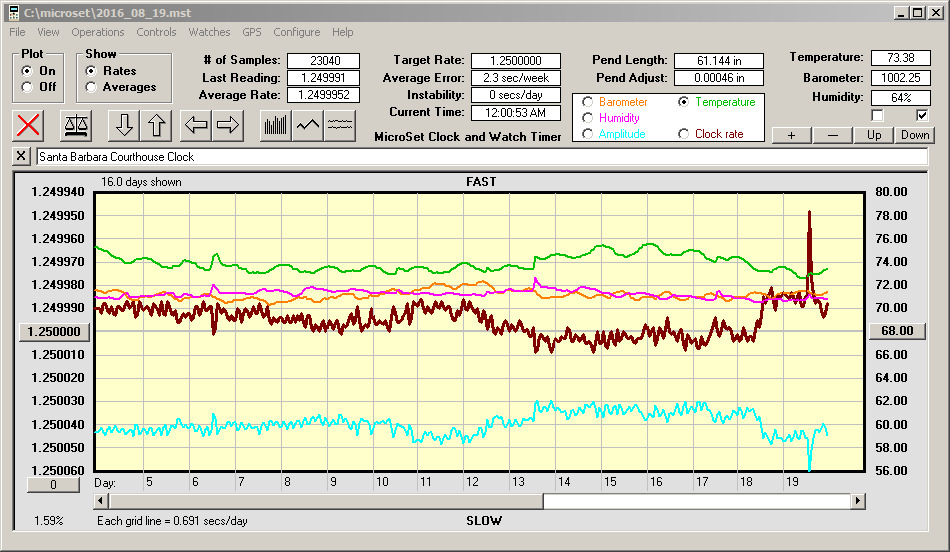
Task: Open the Help menu
Action: [342, 32]
